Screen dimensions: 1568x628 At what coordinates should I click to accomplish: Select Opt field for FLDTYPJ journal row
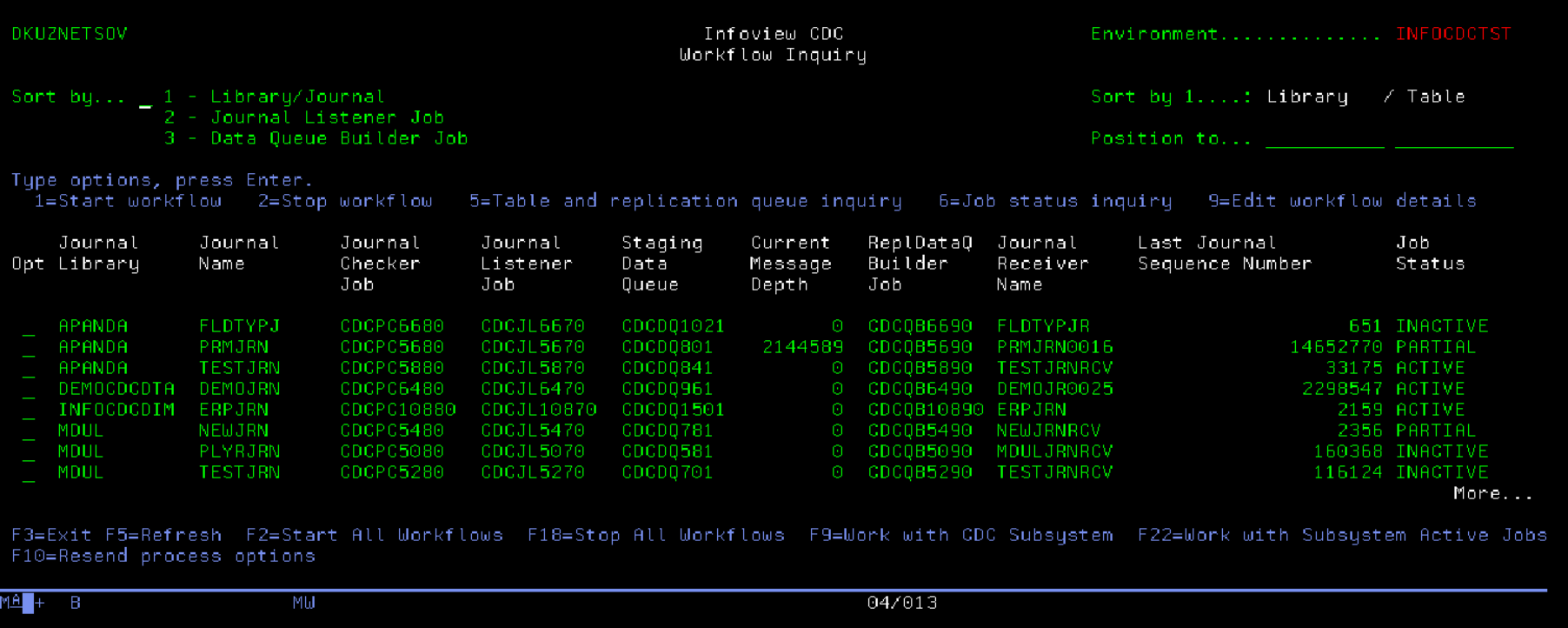coord(29,327)
